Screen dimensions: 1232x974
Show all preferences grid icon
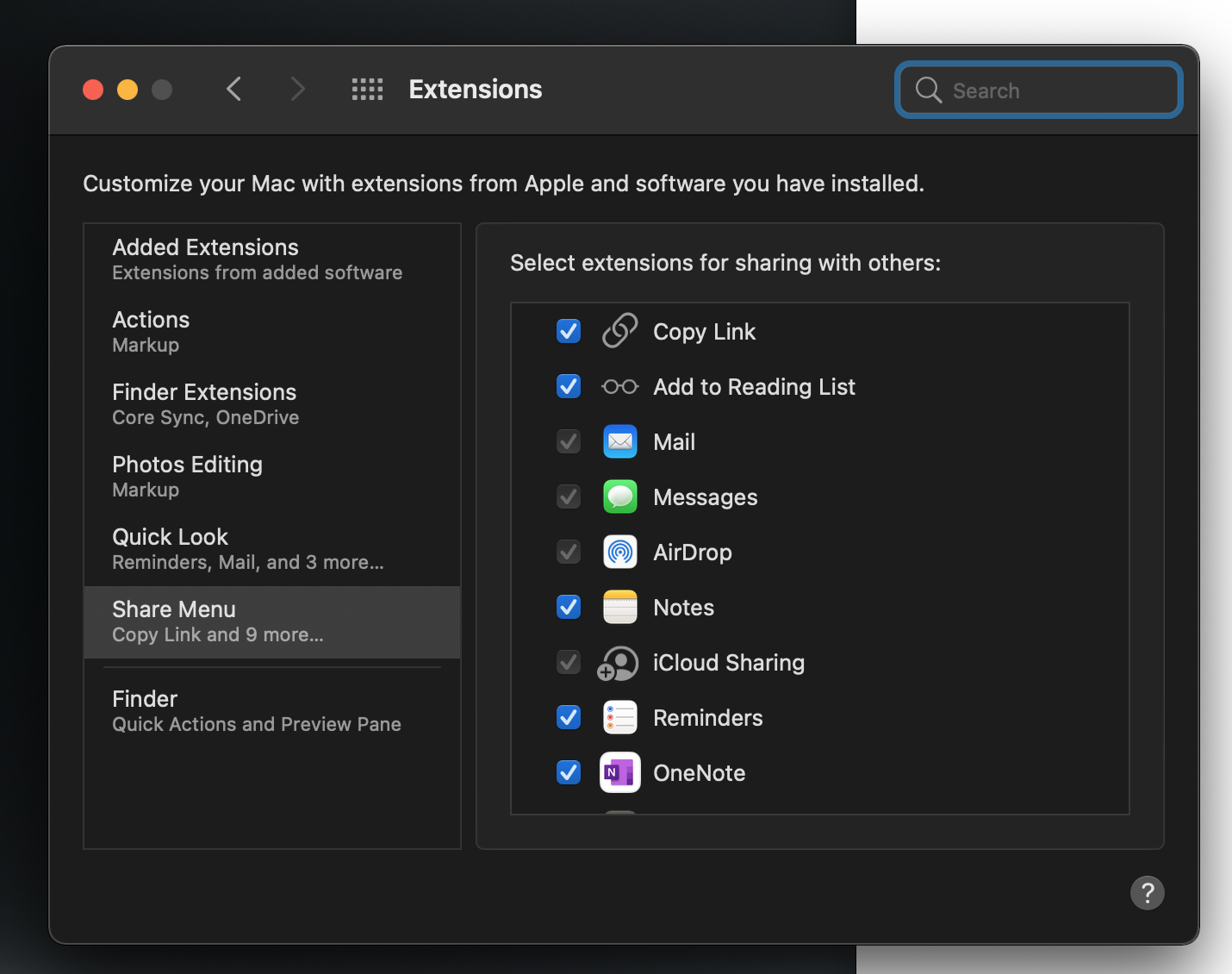pyautogui.click(x=367, y=90)
